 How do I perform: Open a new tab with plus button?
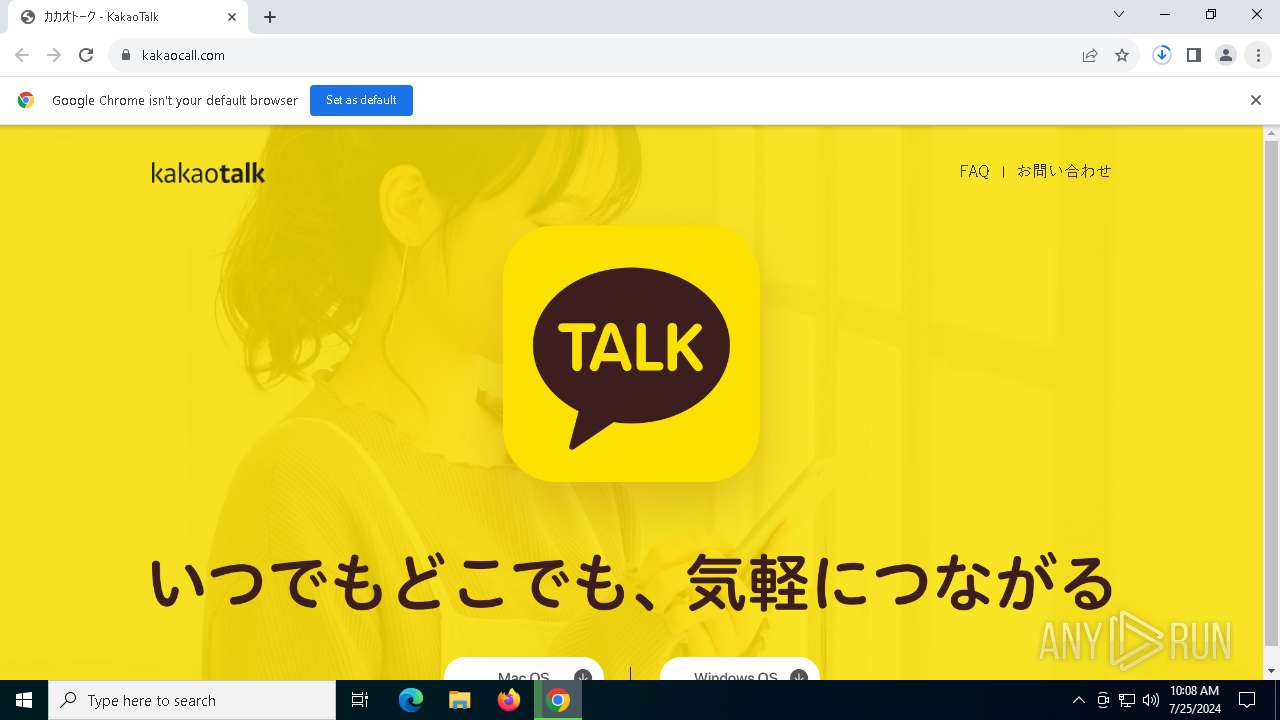tap(270, 17)
